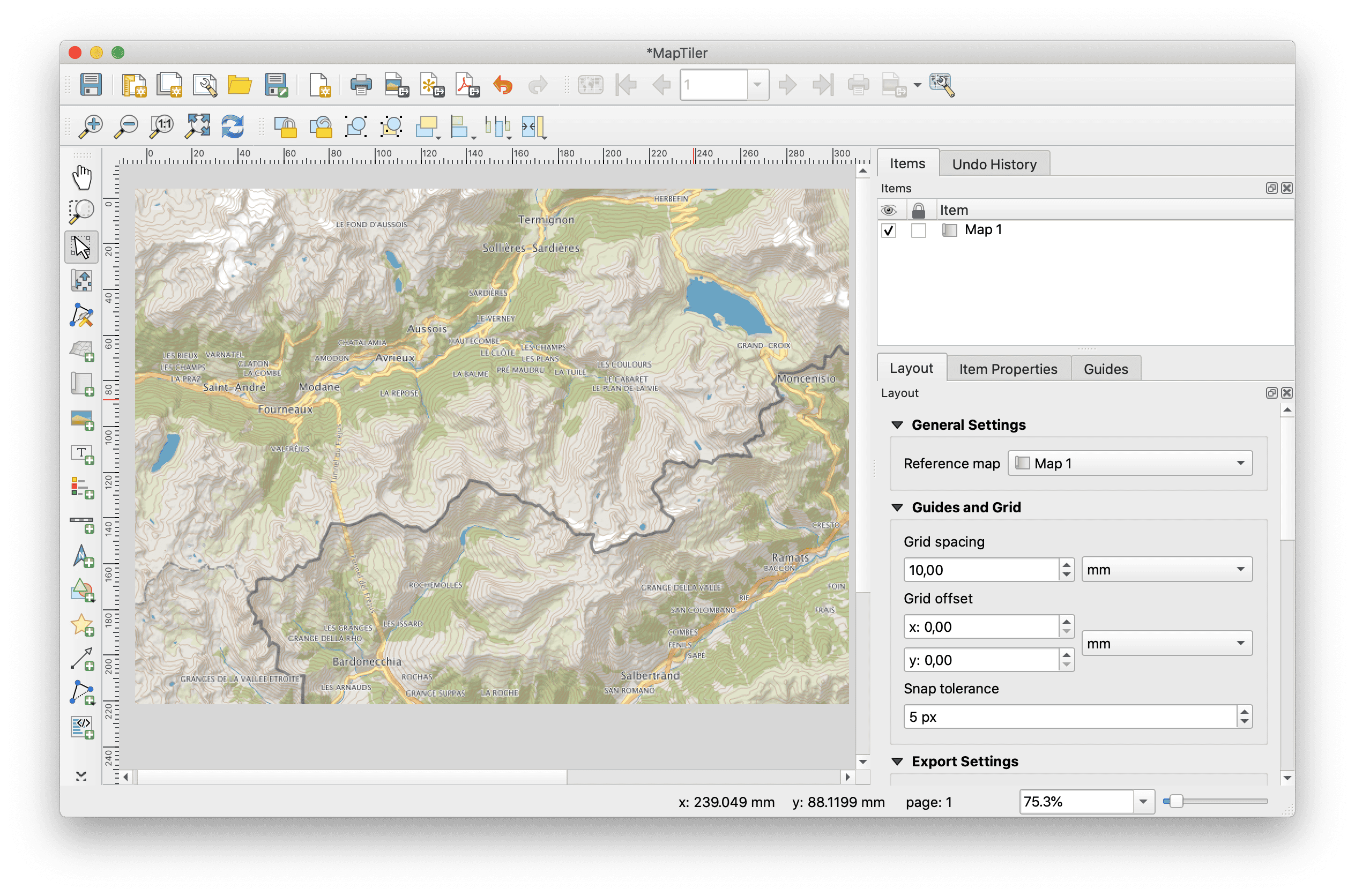Select the Pan Layout hand tool
Image resolution: width=1355 pixels, height=896 pixels.
click(x=81, y=177)
